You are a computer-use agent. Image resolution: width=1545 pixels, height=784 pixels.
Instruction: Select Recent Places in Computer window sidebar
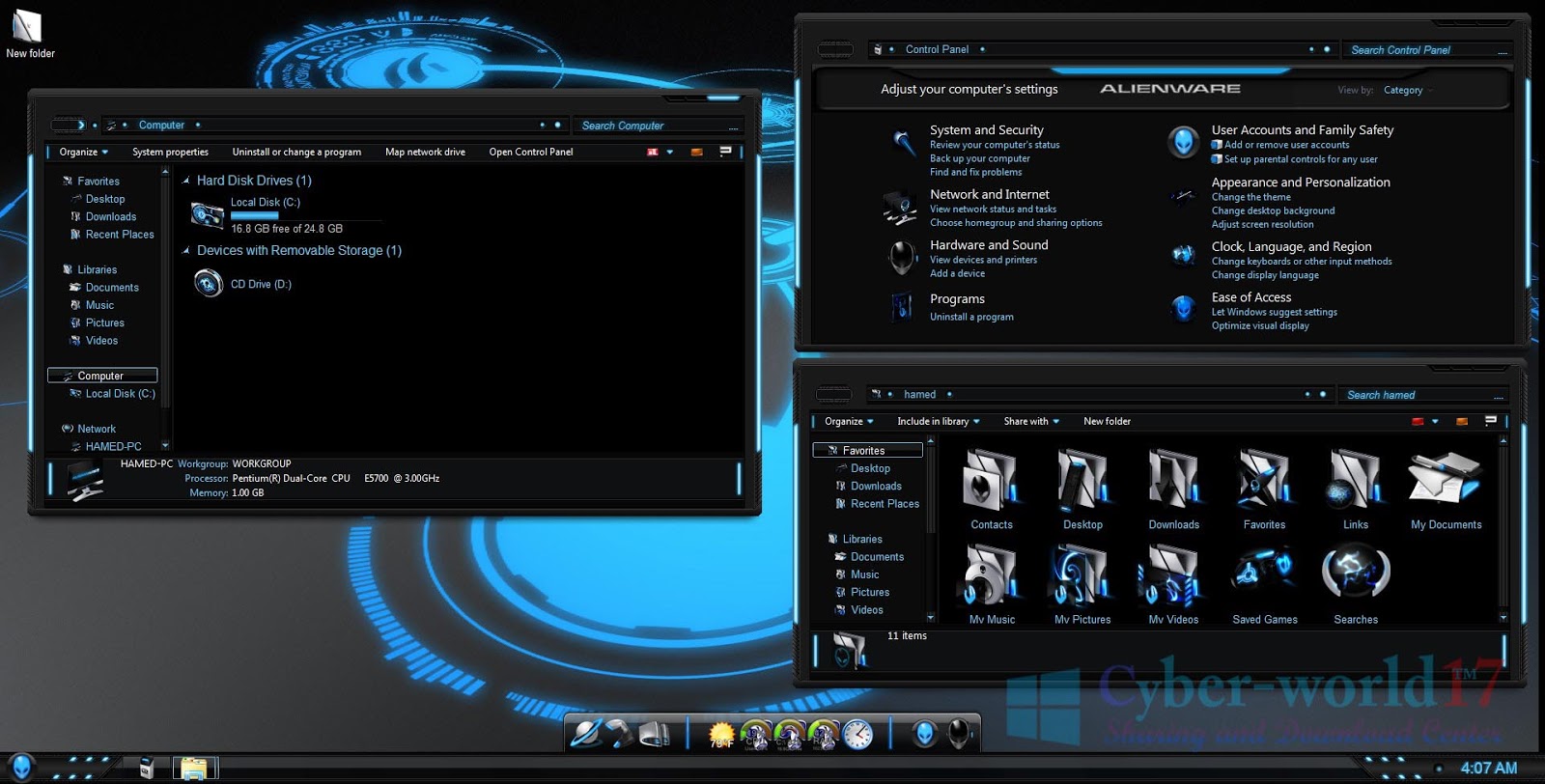tap(120, 235)
